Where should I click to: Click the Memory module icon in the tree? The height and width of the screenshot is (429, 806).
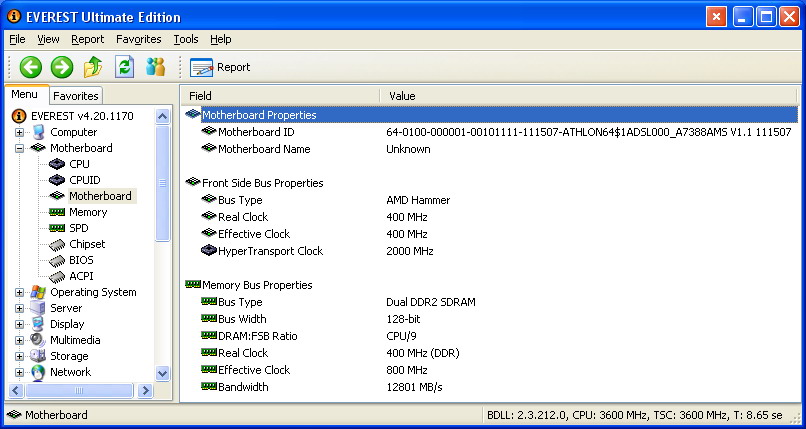[x=57, y=212]
